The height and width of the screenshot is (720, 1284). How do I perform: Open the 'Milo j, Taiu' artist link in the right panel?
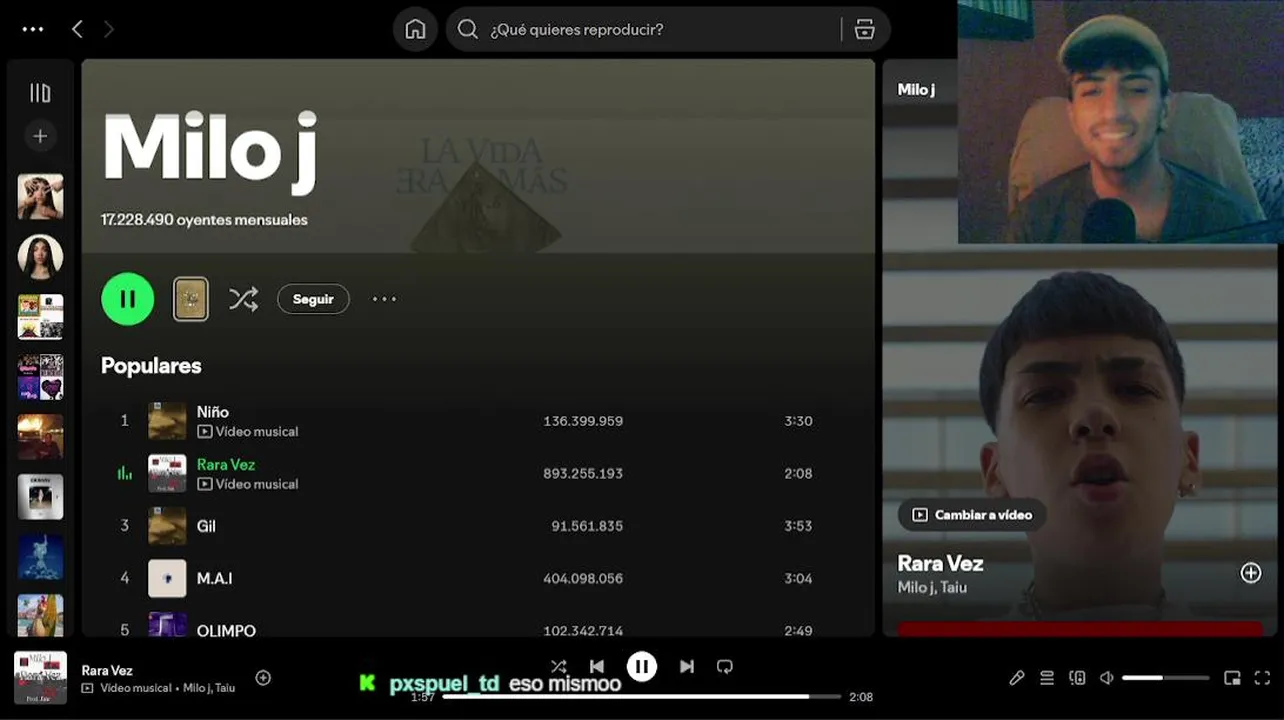coord(932,588)
